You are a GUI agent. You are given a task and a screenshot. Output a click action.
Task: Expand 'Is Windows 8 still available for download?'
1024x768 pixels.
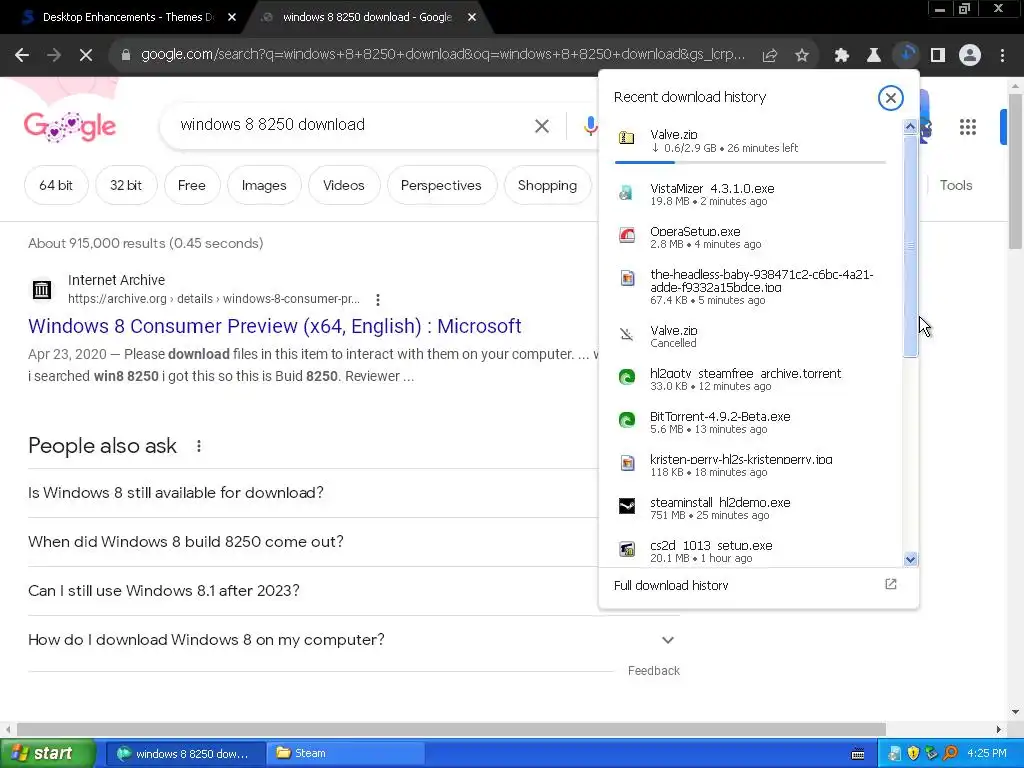click(x=313, y=493)
